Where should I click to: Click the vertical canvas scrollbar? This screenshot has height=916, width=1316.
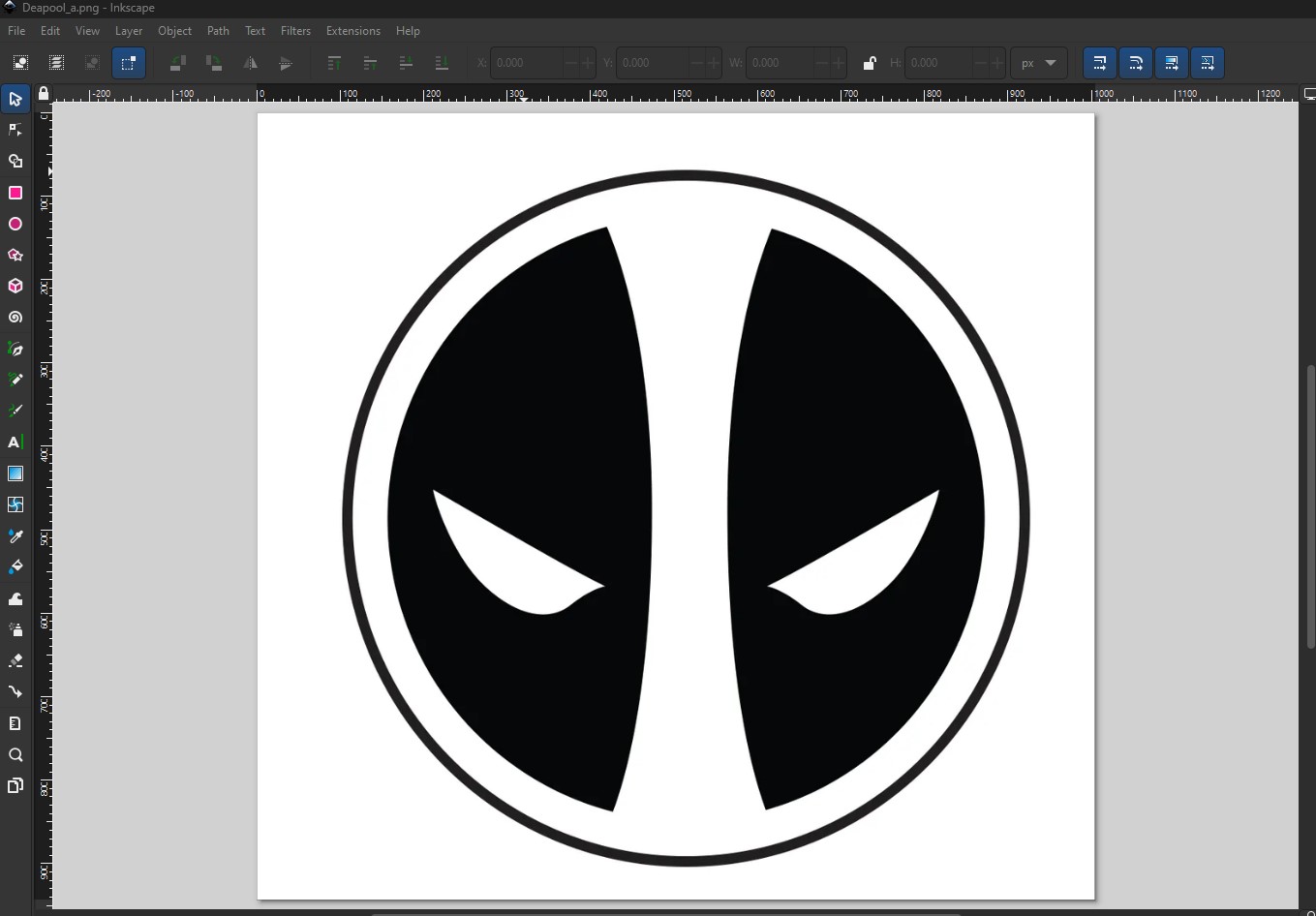click(x=1311, y=505)
